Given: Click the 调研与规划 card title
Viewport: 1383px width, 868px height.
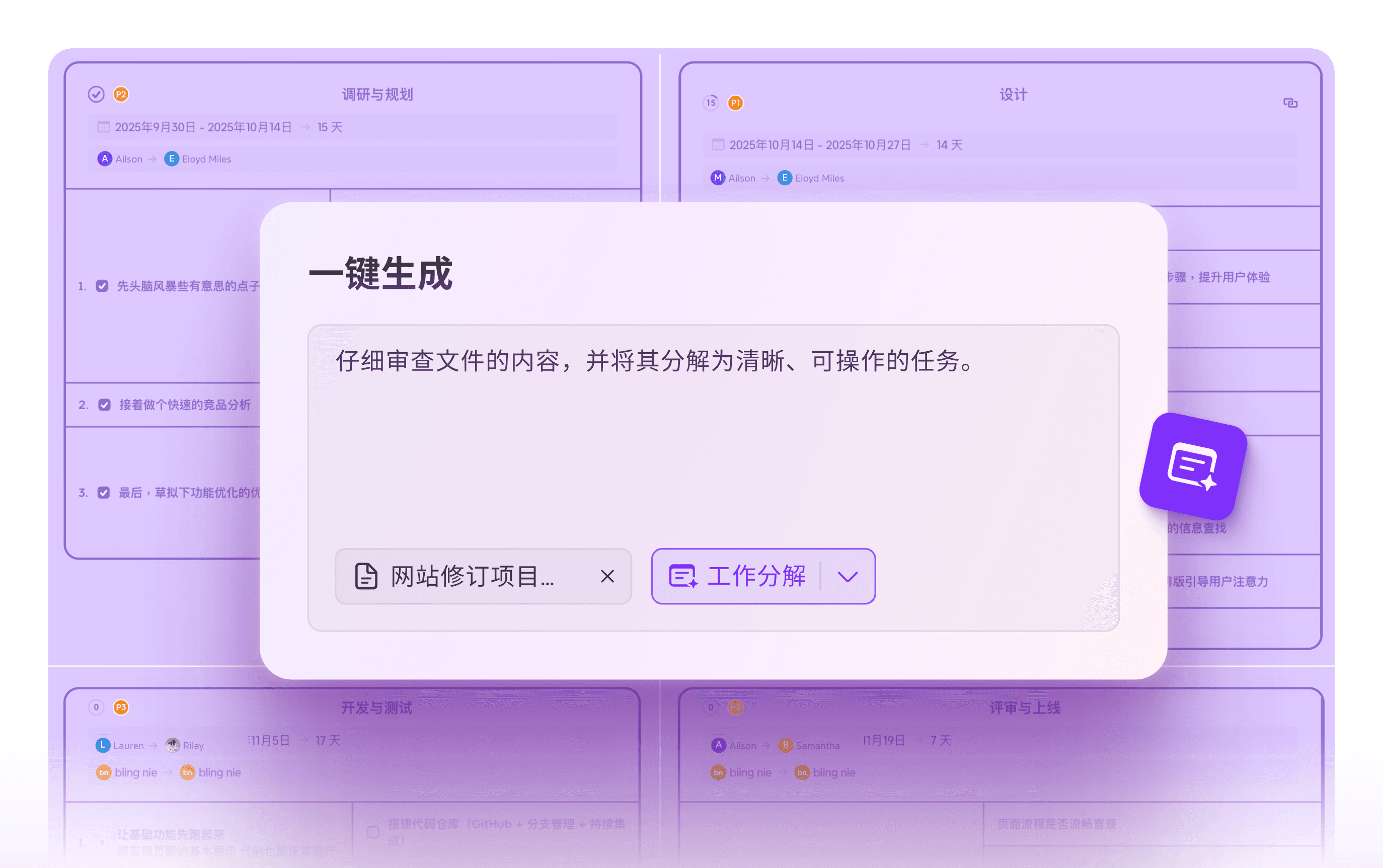Looking at the screenshot, I should [x=377, y=95].
